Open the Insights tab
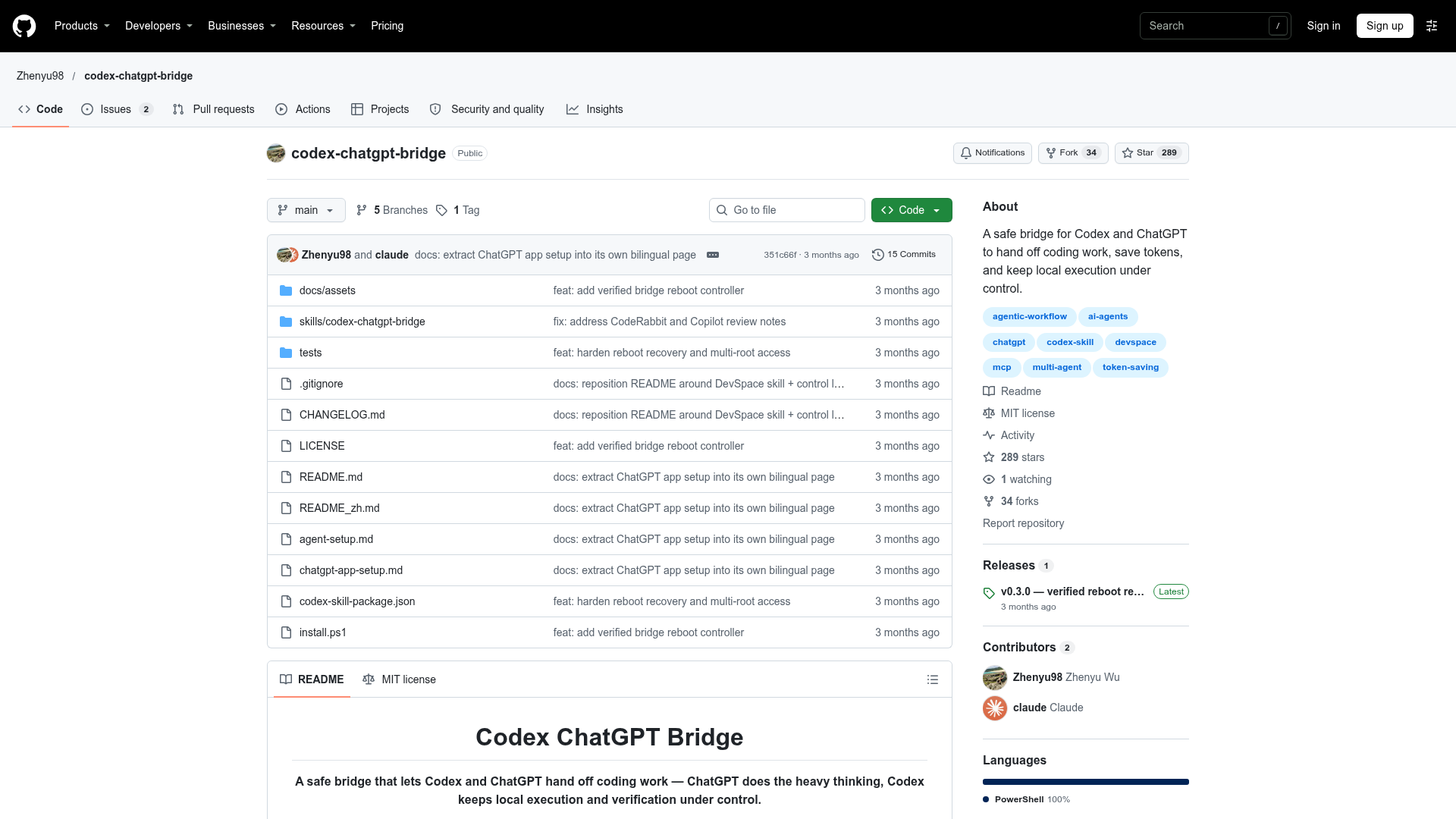The image size is (1456, 819). point(595,109)
